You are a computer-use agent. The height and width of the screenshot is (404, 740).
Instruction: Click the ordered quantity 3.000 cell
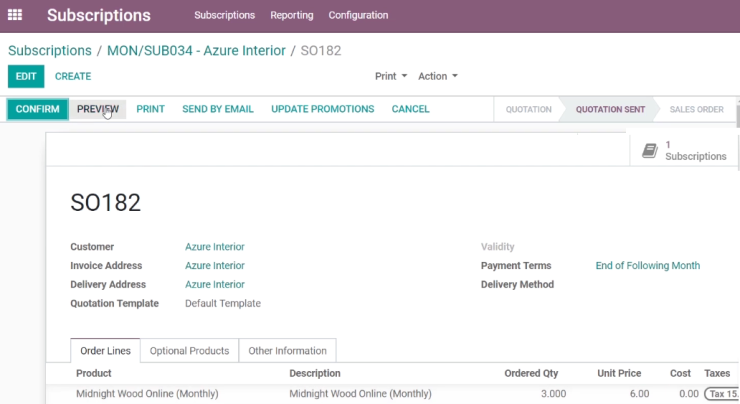553,394
